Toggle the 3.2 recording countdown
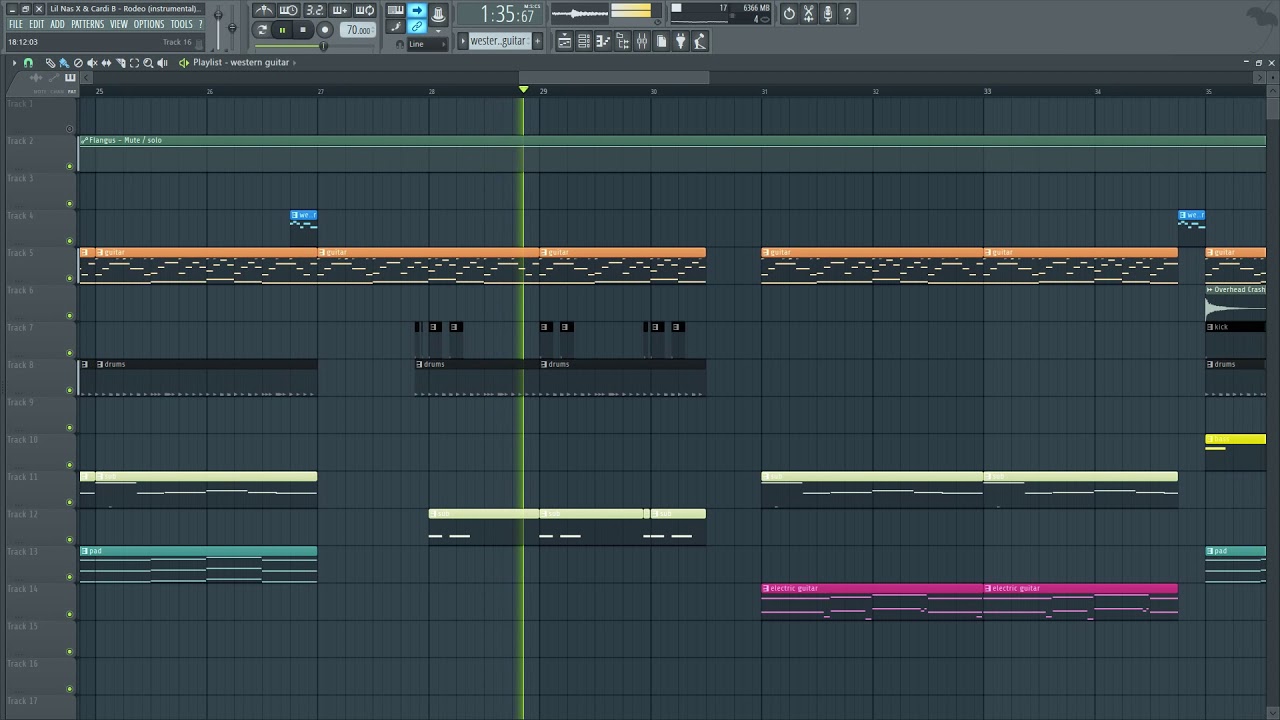This screenshot has height=720, width=1280. [x=315, y=10]
